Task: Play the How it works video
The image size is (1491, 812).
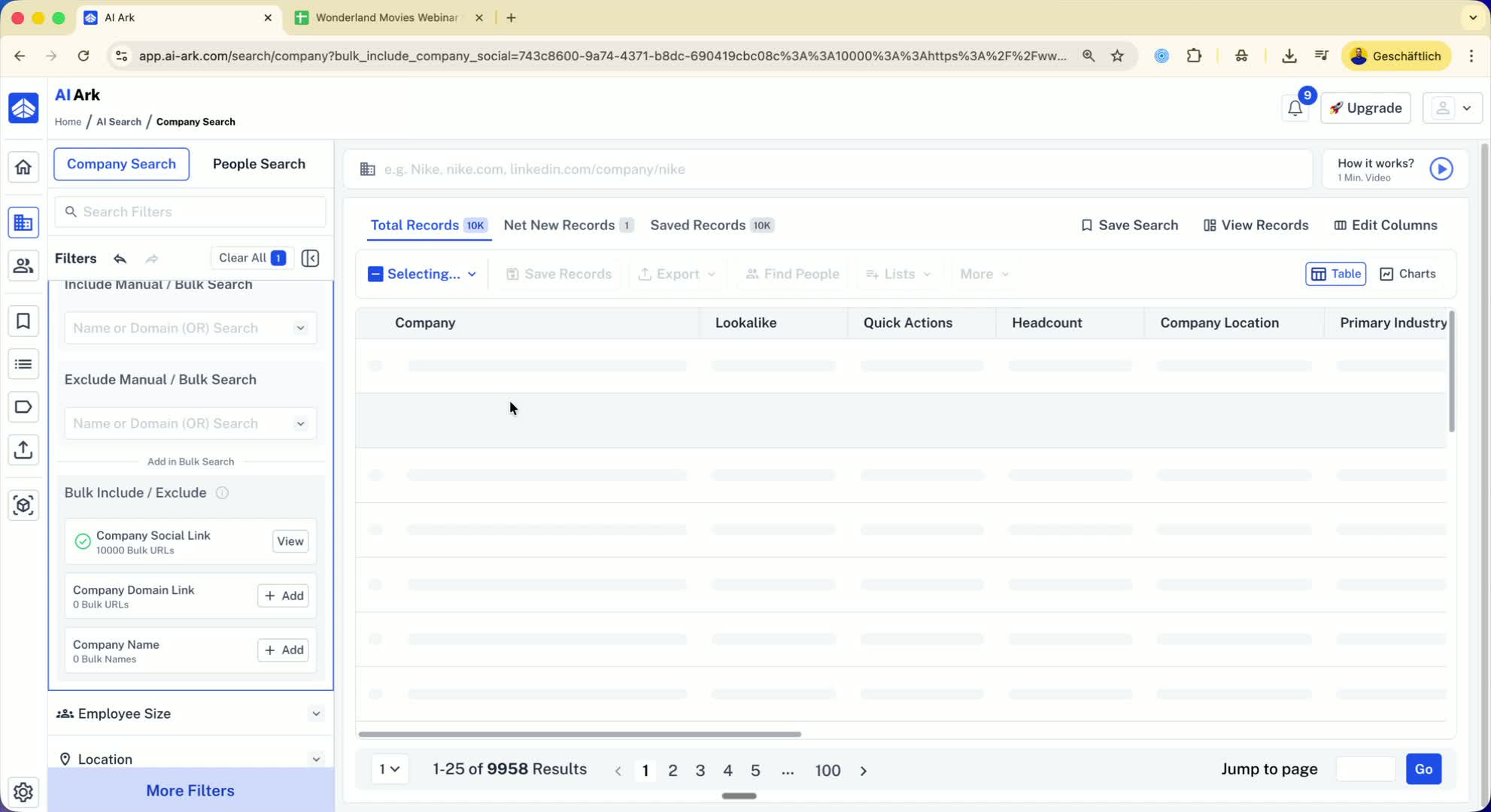Action: pos(1441,169)
